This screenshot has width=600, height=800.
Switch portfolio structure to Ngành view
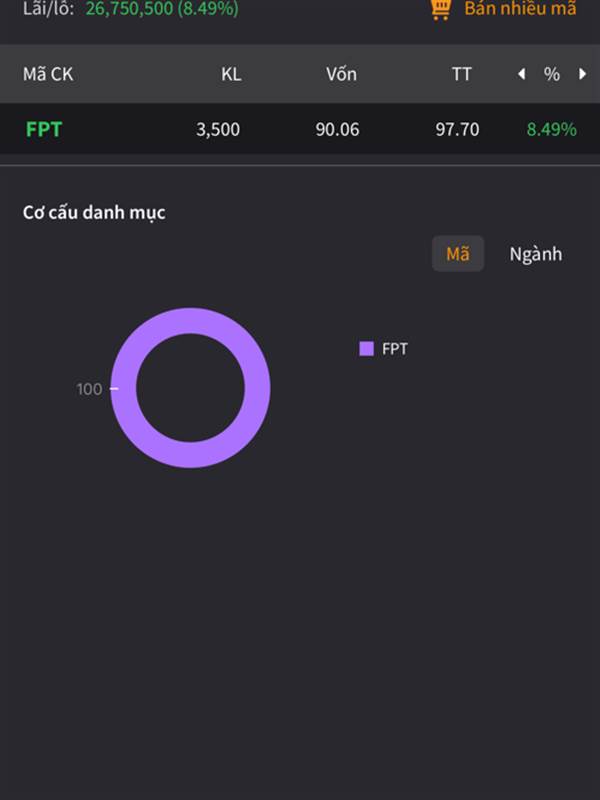536,254
